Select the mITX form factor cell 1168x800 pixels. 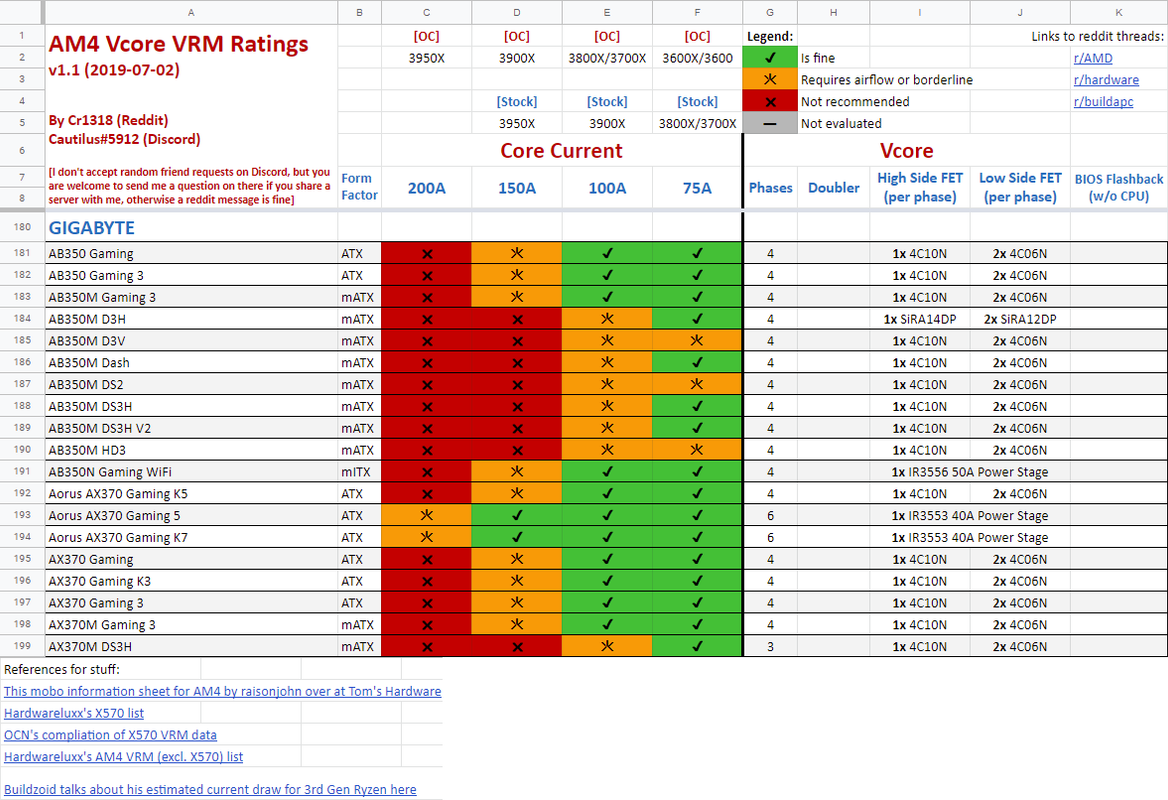(x=359, y=472)
